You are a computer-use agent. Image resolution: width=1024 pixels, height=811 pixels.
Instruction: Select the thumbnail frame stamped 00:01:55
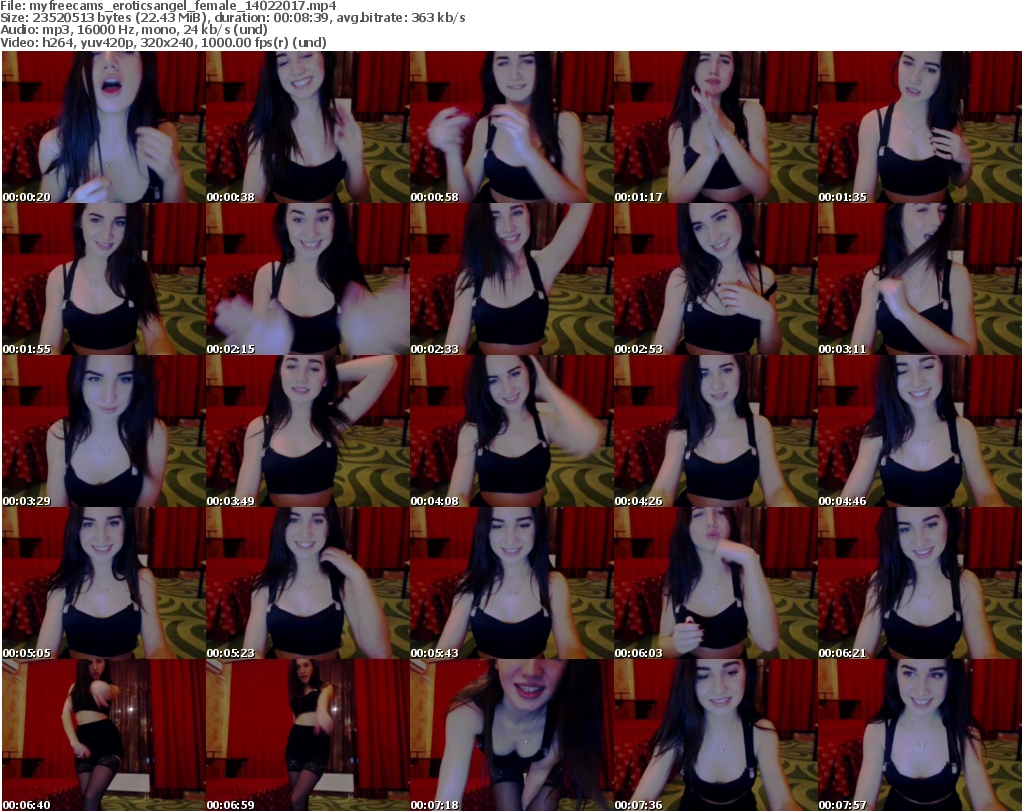(104, 279)
